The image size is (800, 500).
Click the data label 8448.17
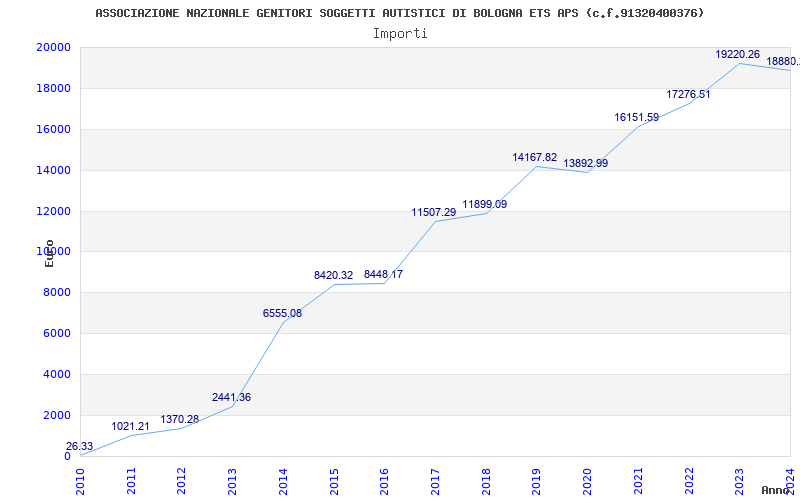(x=383, y=274)
